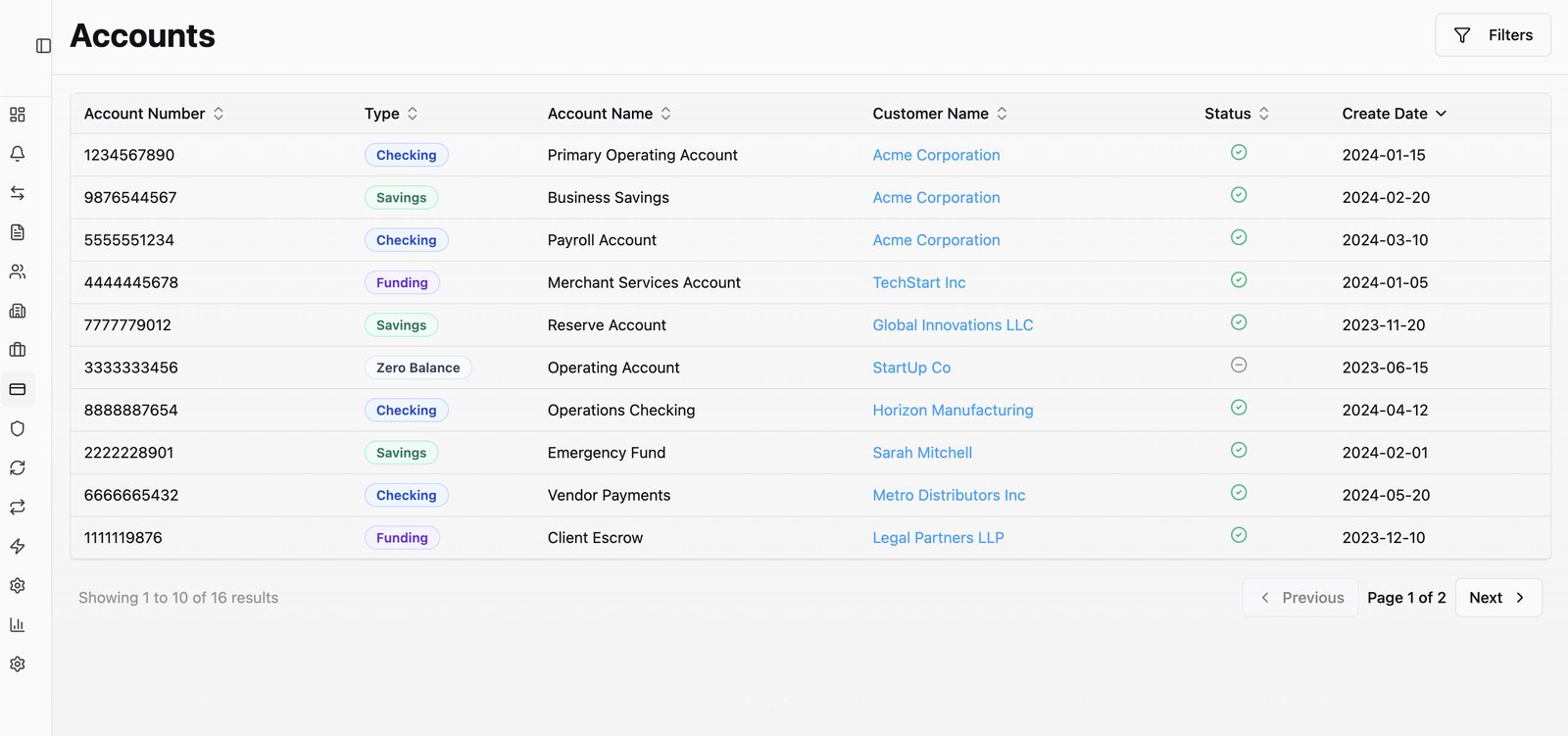
Task: Open the repeat loop arrows sidebar icon
Action: [18, 507]
